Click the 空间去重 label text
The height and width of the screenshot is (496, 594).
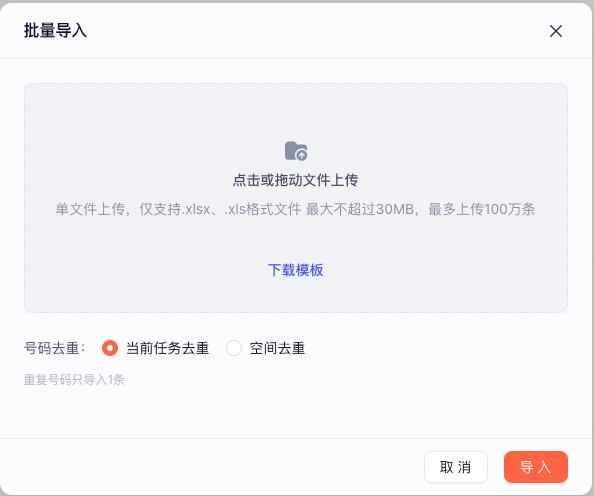(277, 348)
